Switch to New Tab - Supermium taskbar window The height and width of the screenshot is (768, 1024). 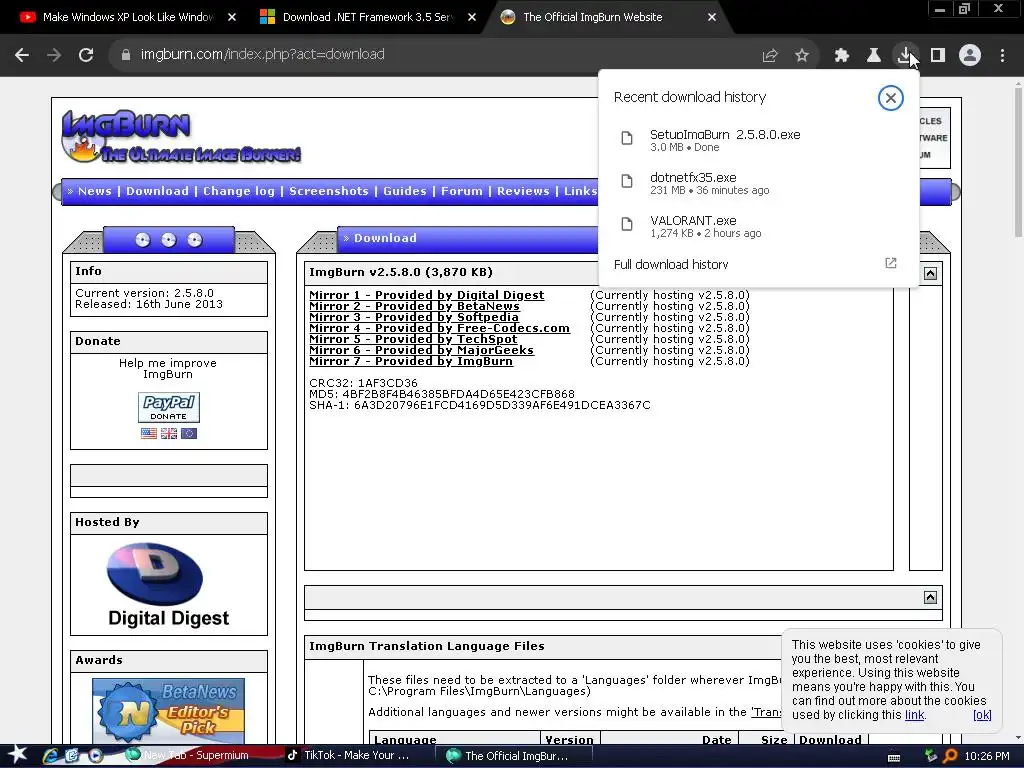point(196,756)
